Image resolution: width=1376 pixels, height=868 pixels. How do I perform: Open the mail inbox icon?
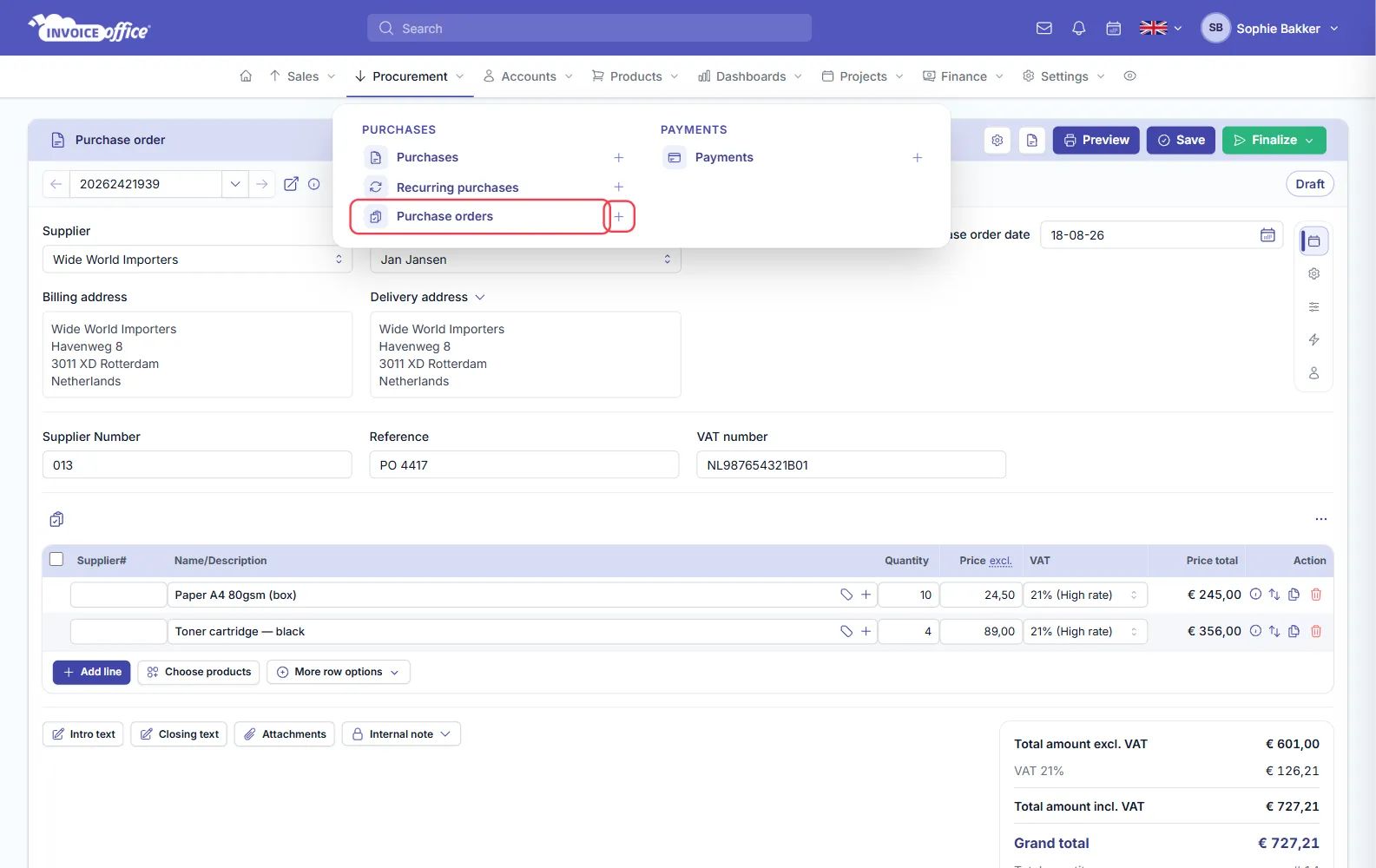tap(1044, 29)
